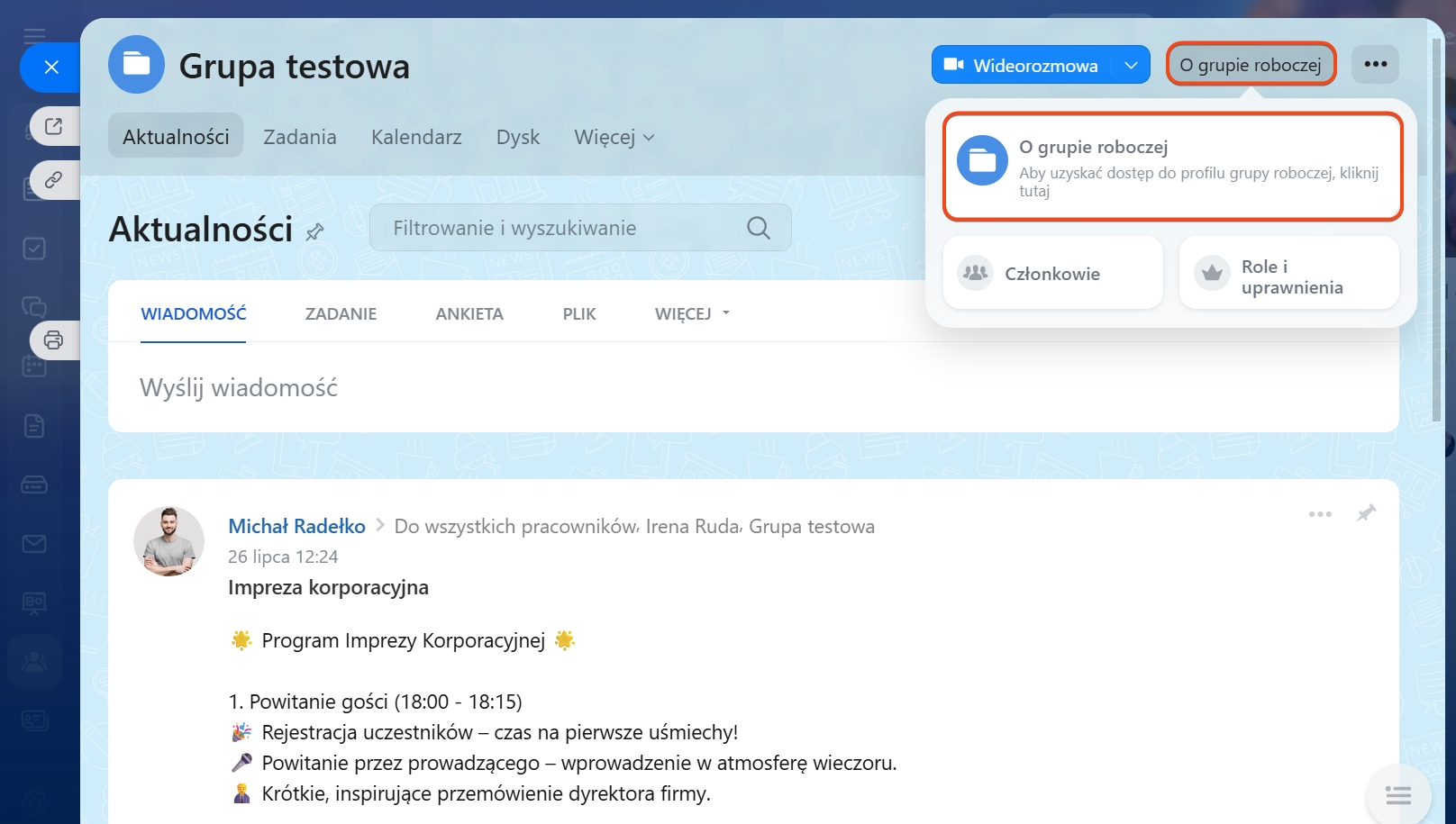Open group in new window icon
Screen dimensions: 1456x824
tap(53, 126)
